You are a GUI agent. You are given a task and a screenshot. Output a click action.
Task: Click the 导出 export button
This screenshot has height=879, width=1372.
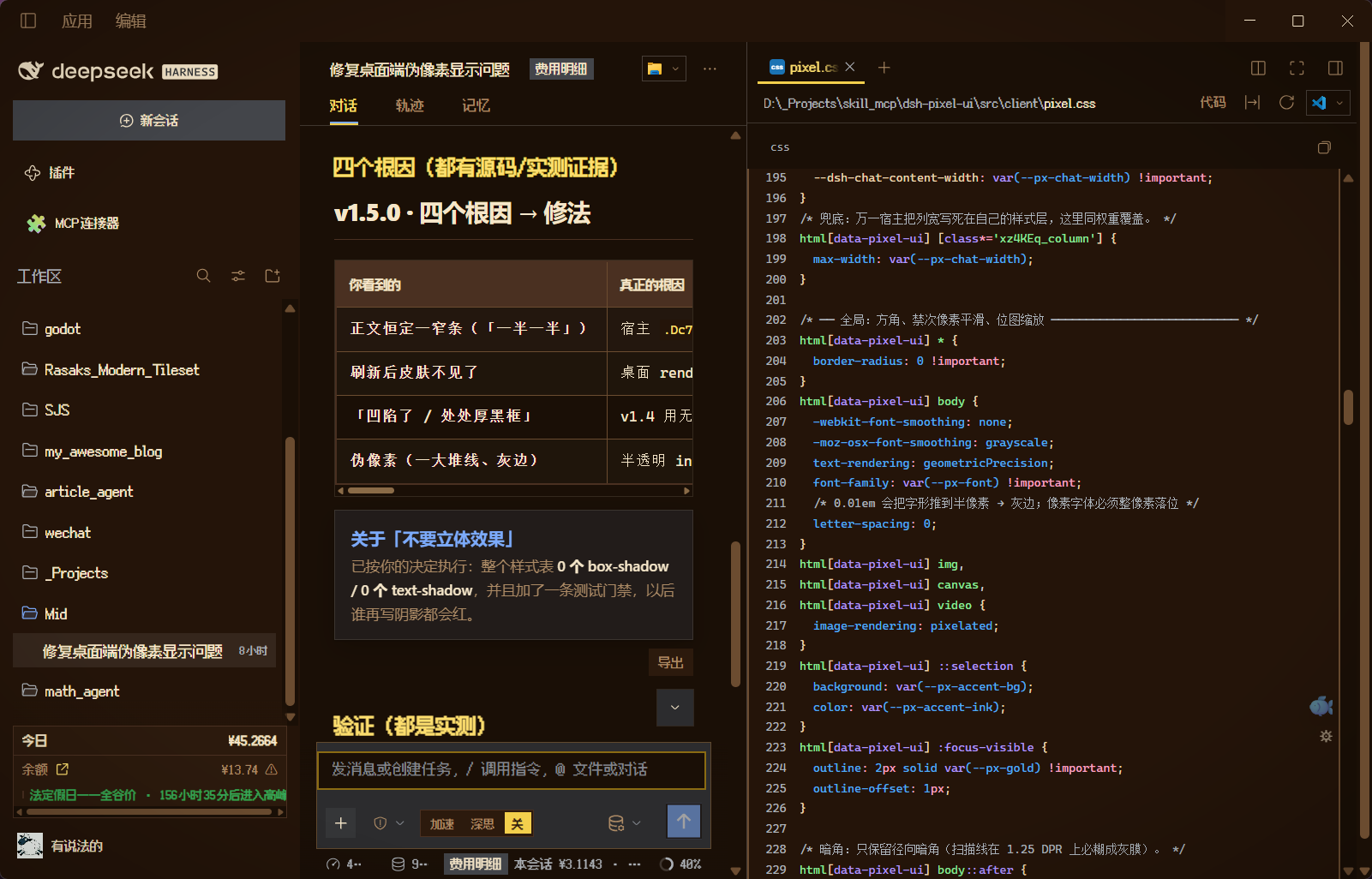(670, 662)
